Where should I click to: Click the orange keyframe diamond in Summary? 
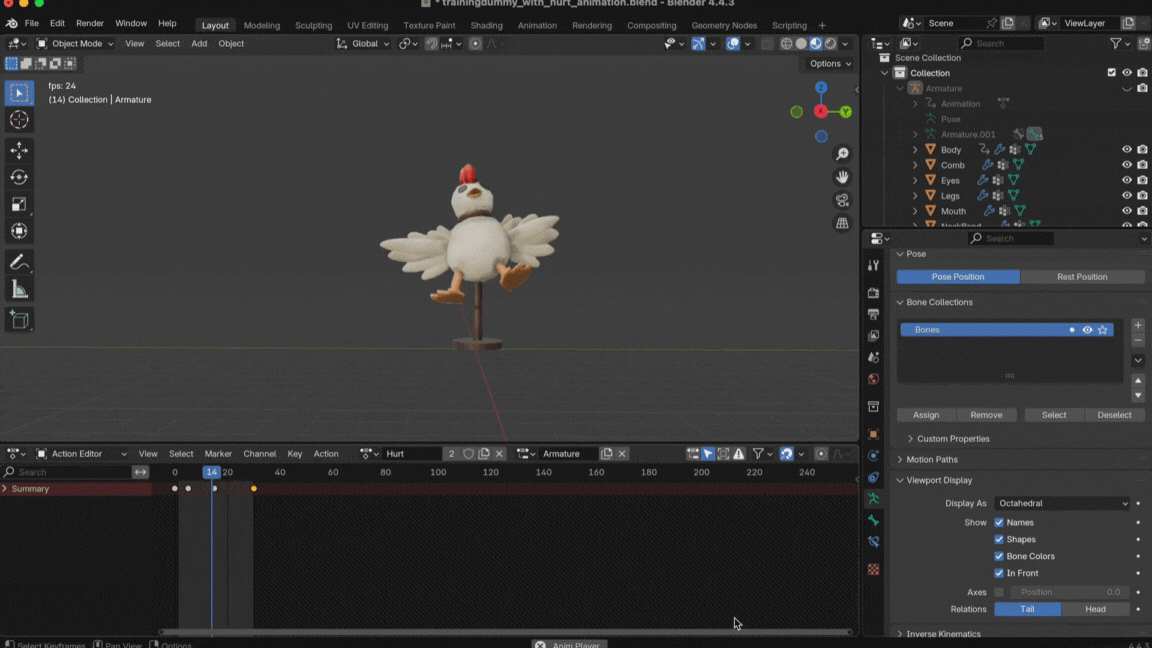pyautogui.click(x=254, y=489)
